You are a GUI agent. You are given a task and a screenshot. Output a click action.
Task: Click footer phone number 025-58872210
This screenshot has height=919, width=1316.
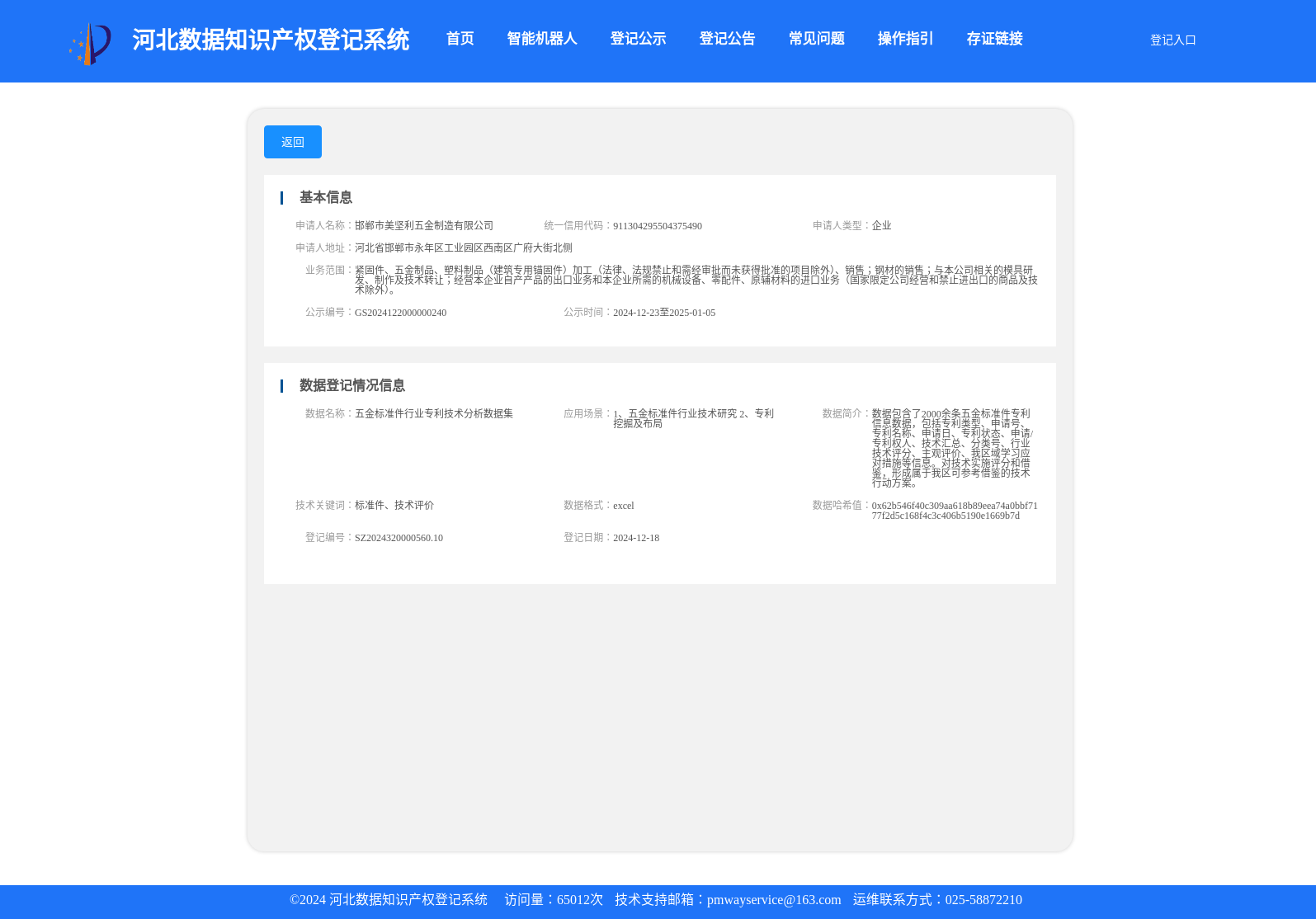[x=983, y=900]
